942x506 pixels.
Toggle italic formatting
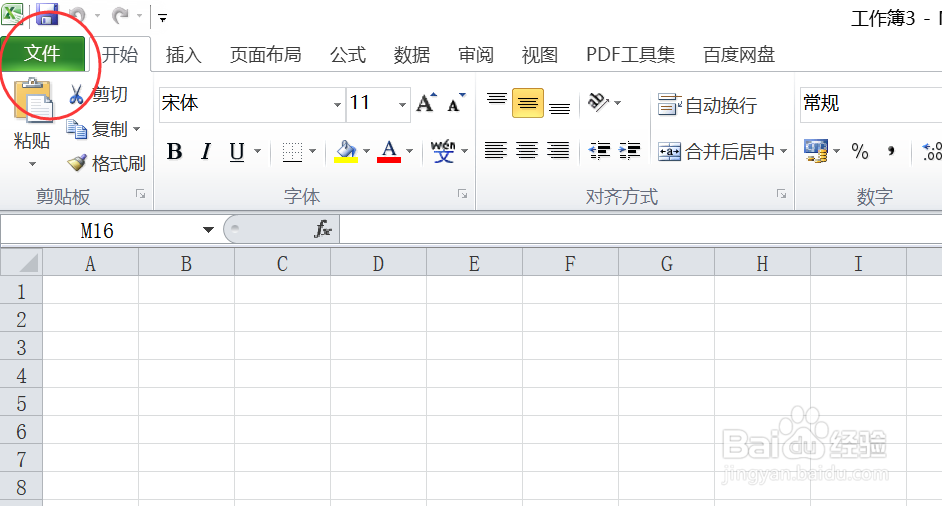pos(206,151)
